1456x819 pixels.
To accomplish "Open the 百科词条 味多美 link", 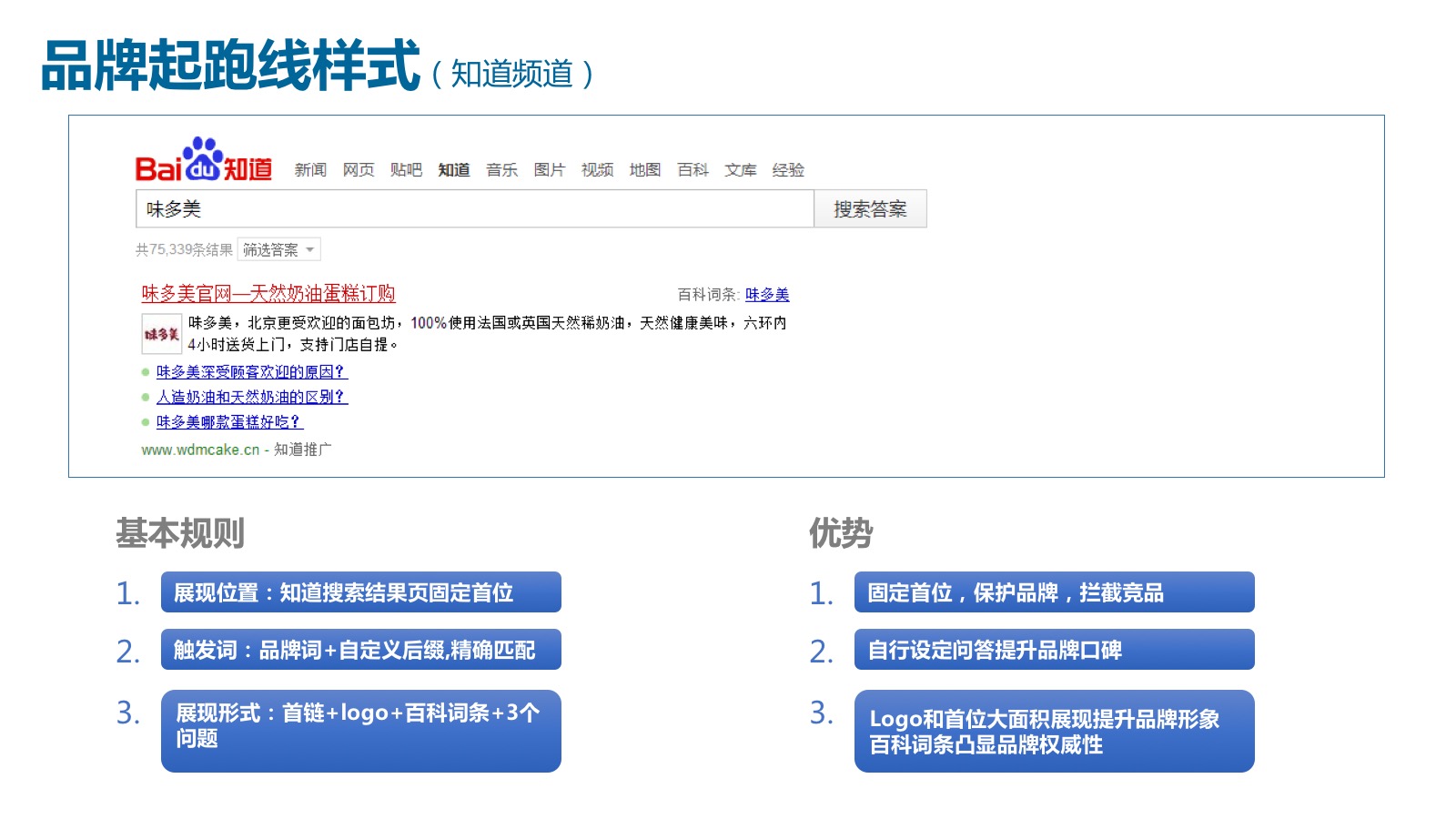I will pyautogui.click(x=767, y=295).
